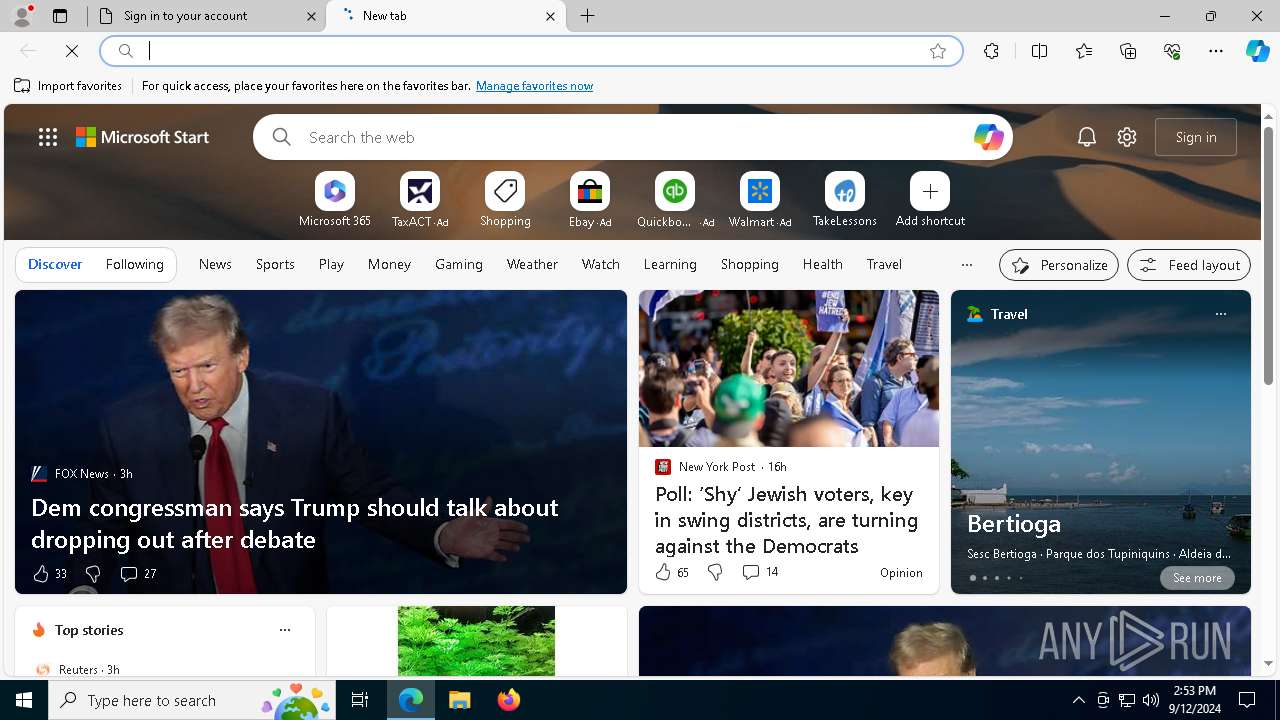Screen dimensions: 1280x720
Task: Open the notifications bell
Action: click(x=1087, y=137)
